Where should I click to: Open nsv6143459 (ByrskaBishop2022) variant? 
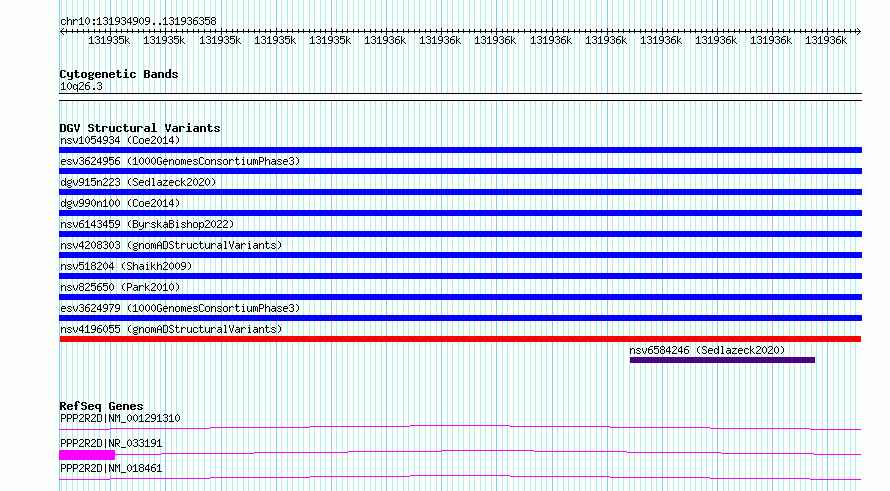[147, 224]
